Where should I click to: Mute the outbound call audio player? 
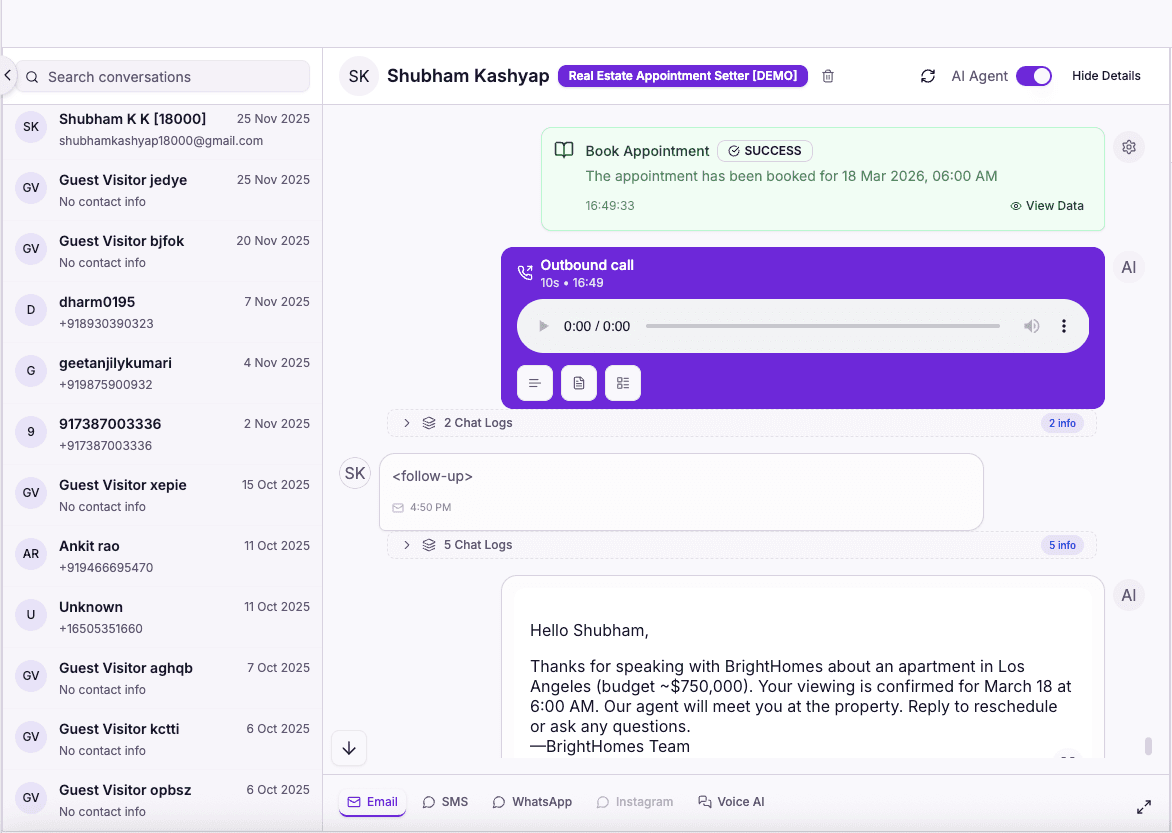pos(1031,325)
